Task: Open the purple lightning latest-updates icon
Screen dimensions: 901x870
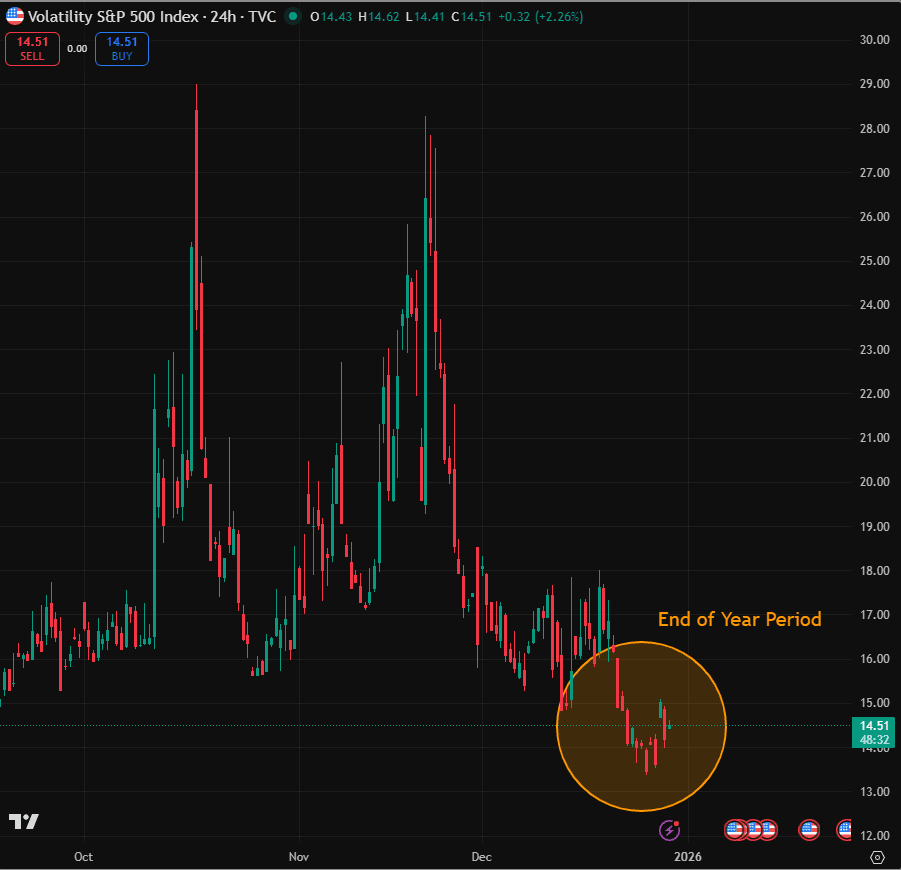Action: pyautogui.click(x=669, y=830)
